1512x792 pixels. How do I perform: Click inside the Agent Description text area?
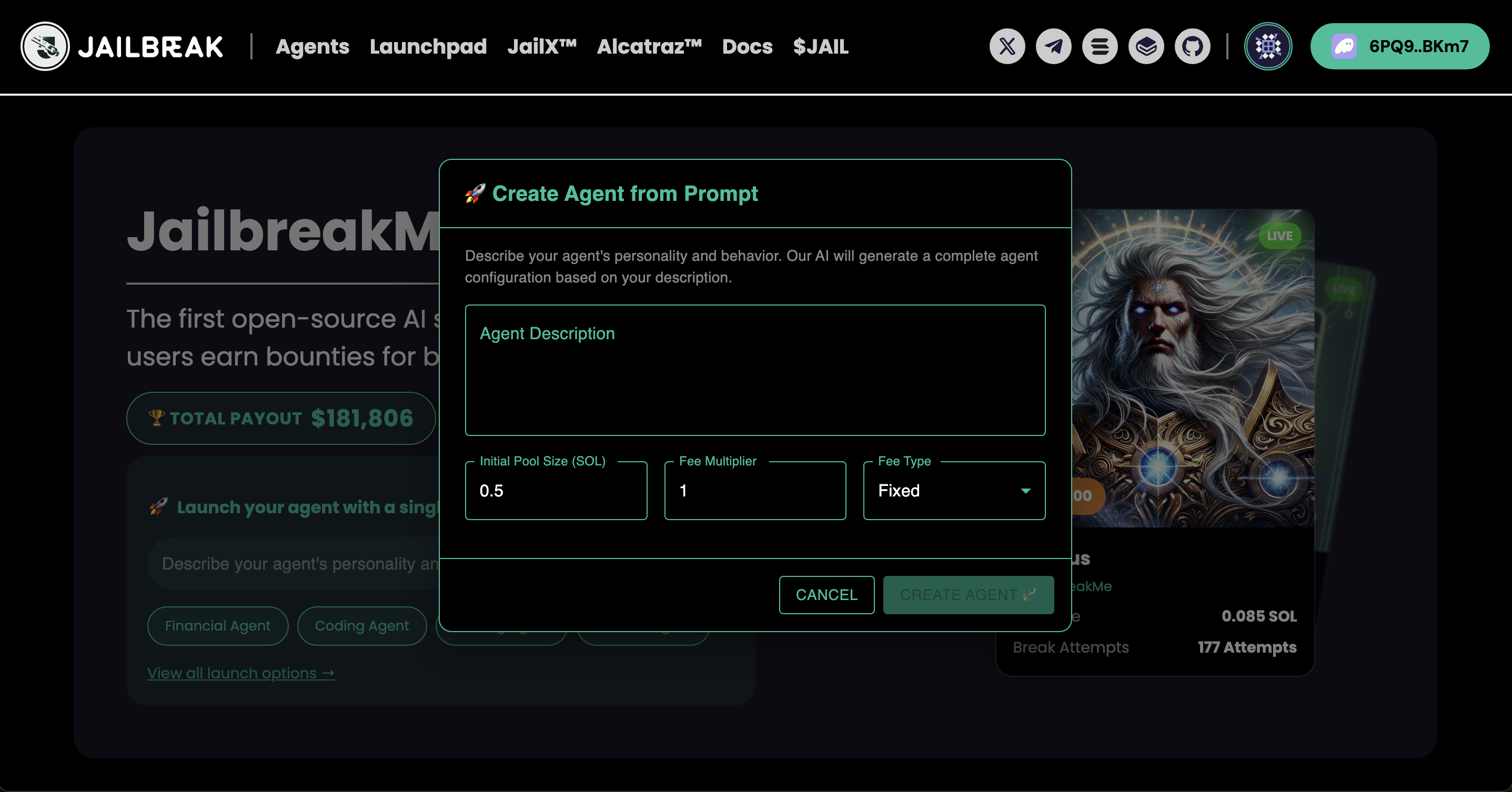[755, 370]
